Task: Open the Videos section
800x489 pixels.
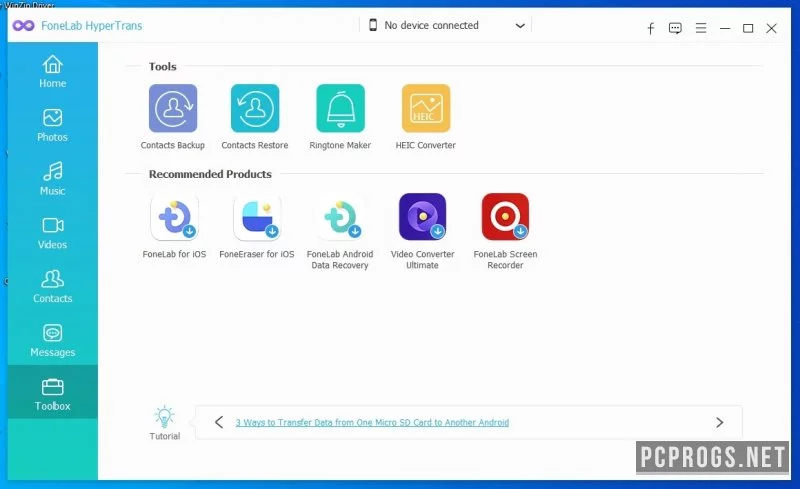Action: 53,233
